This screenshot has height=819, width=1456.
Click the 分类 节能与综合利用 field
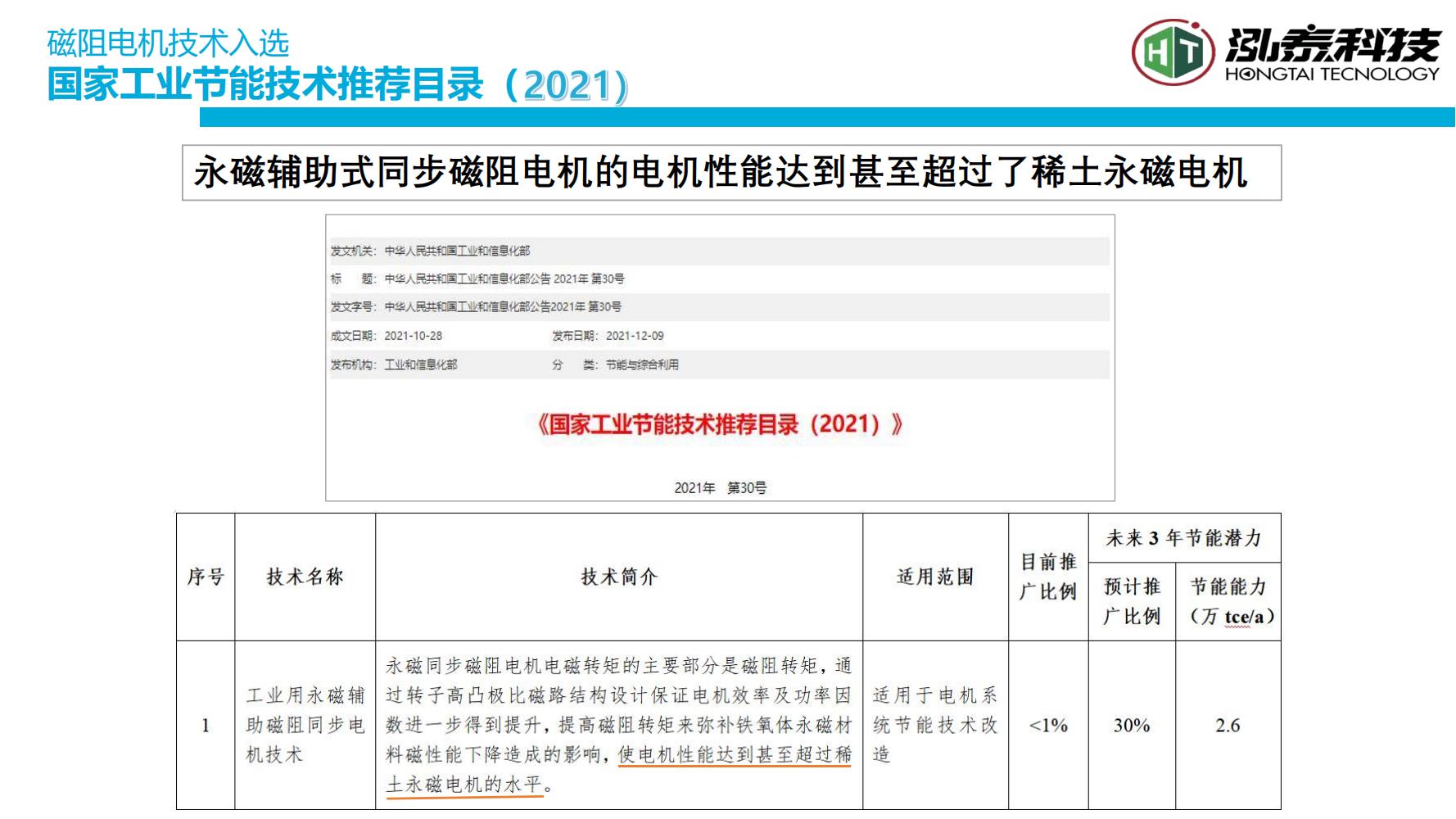point(615,364)
